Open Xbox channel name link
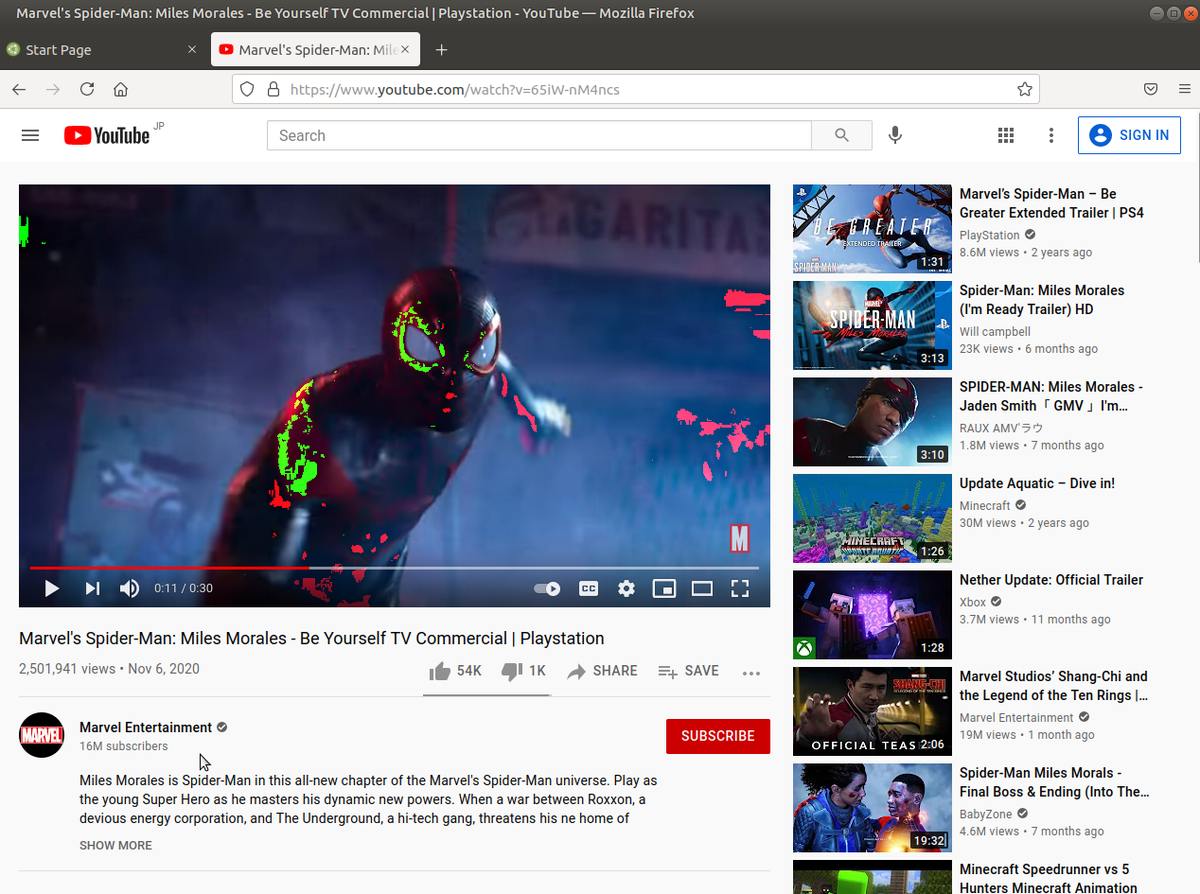The height and width of the screenshot is (894, 1200). 973,602
